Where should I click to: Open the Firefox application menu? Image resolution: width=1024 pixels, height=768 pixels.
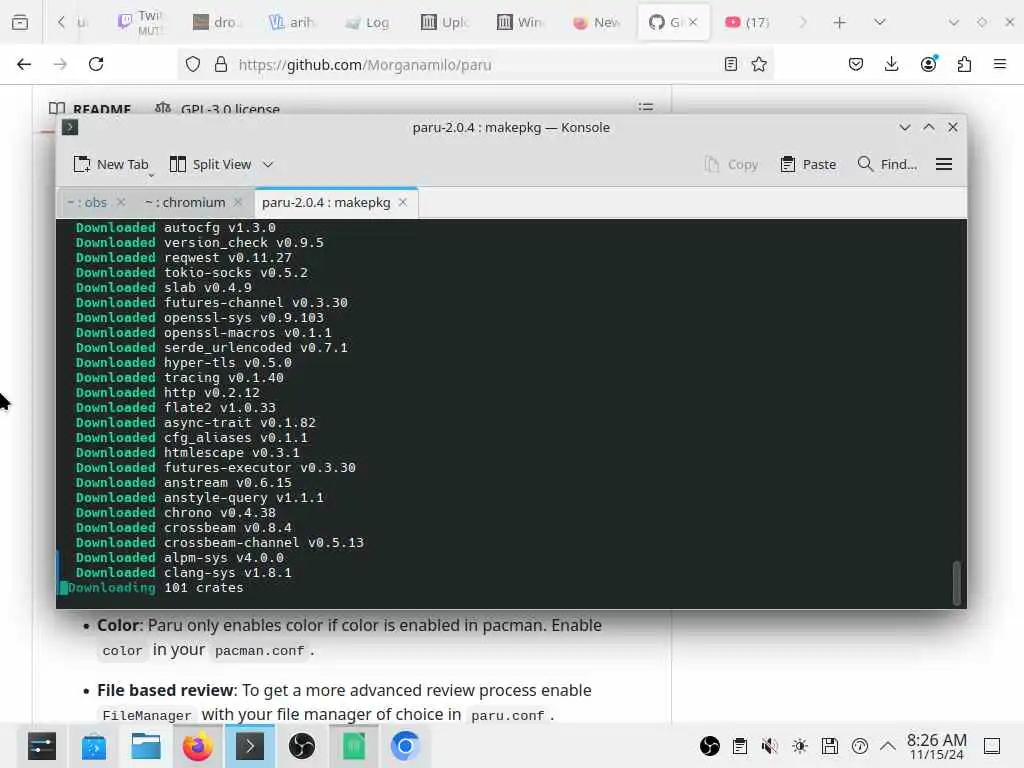click(x=1000, y=64)
